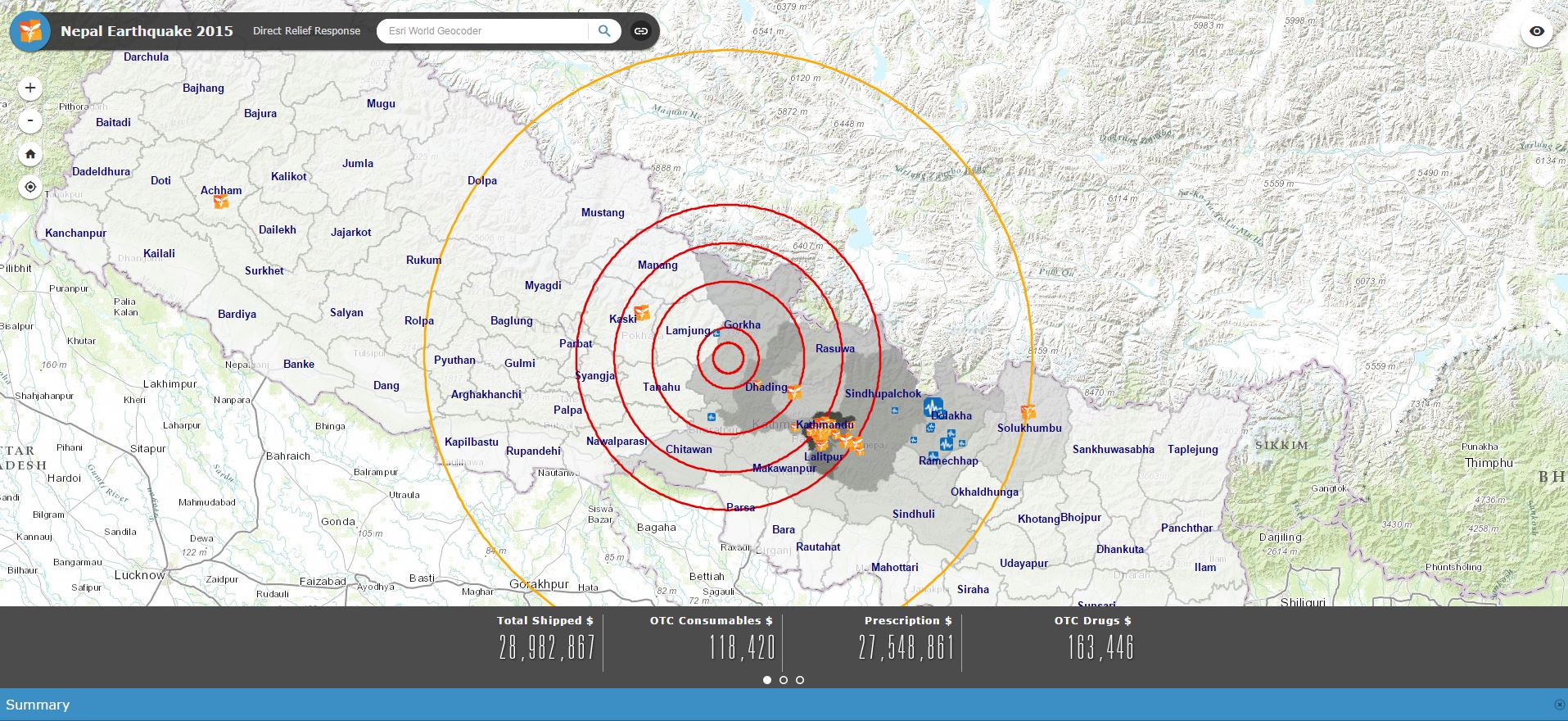Select the first pagination dot

(x=767, y=680)
